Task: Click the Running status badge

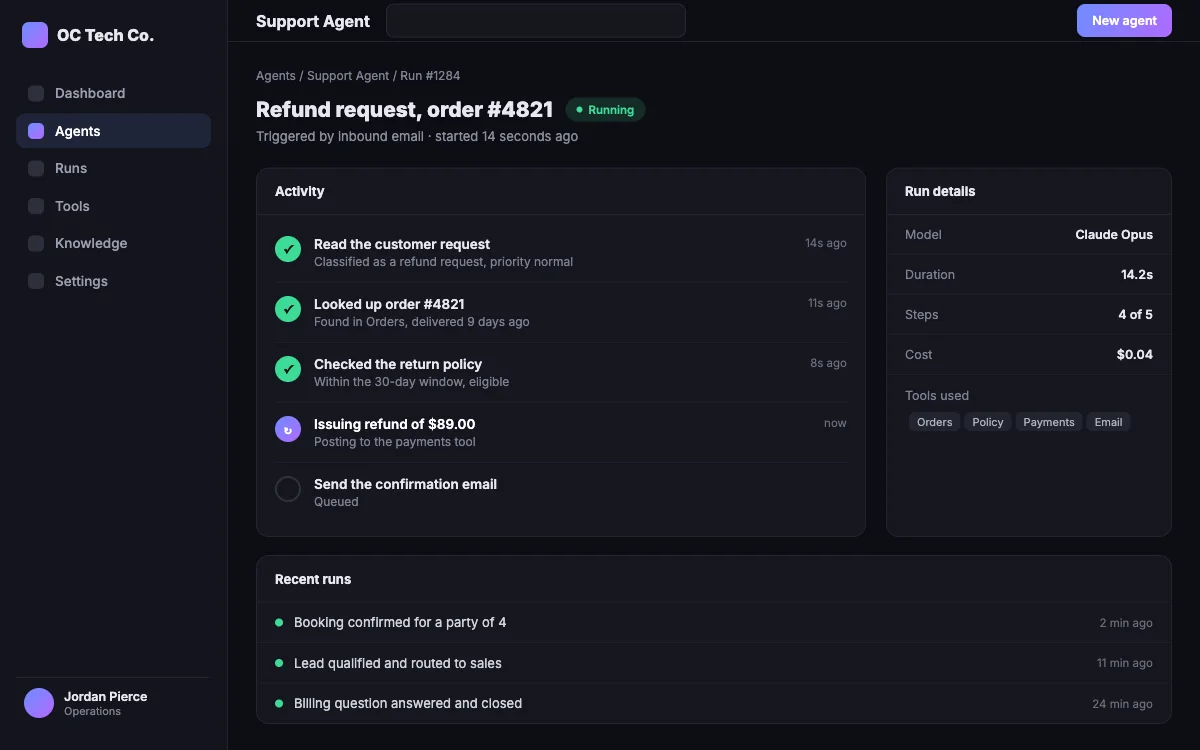Action: pyautogui.click(x=606, y=110)
